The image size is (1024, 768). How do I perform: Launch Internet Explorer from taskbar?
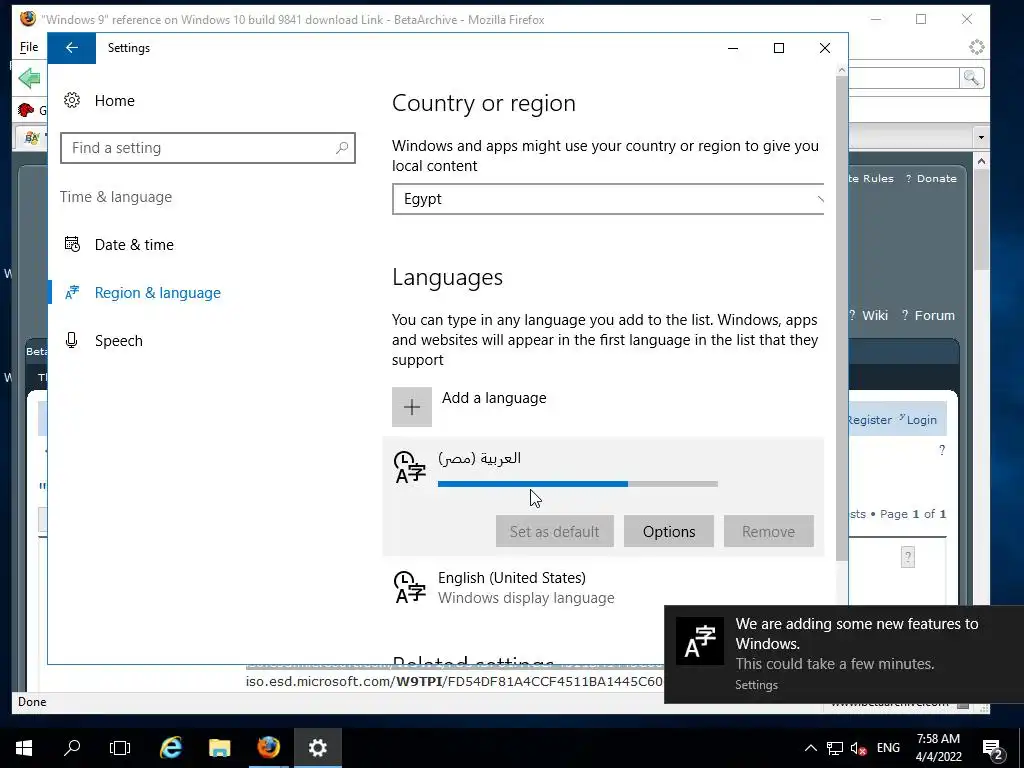tap(171, 748)
